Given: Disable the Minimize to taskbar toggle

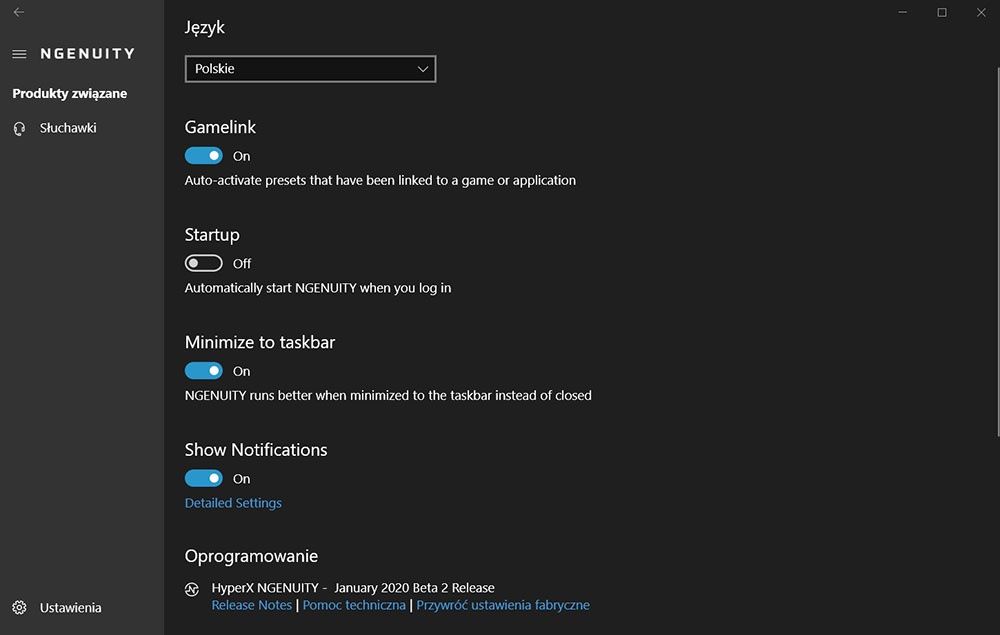Looking at the screenshot, I should pyautogui.click(x=203, y=370).
